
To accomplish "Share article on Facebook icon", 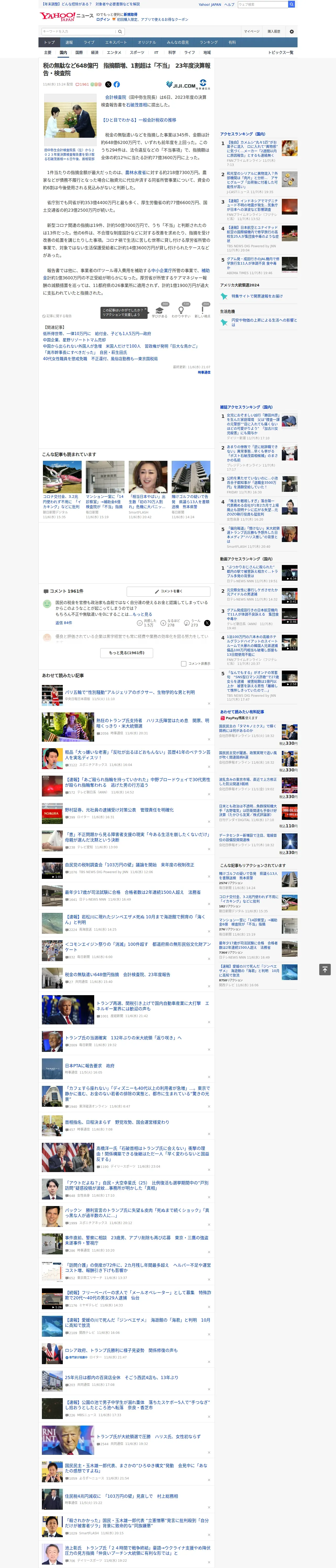I will [116, 85].
